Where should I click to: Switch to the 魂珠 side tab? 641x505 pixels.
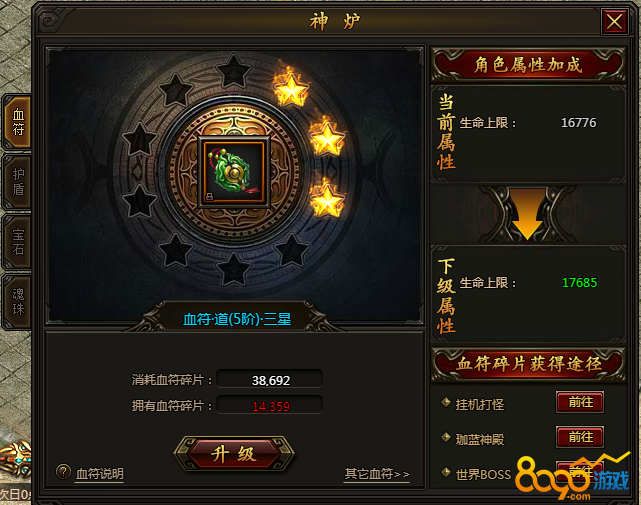tap(18, 301)
